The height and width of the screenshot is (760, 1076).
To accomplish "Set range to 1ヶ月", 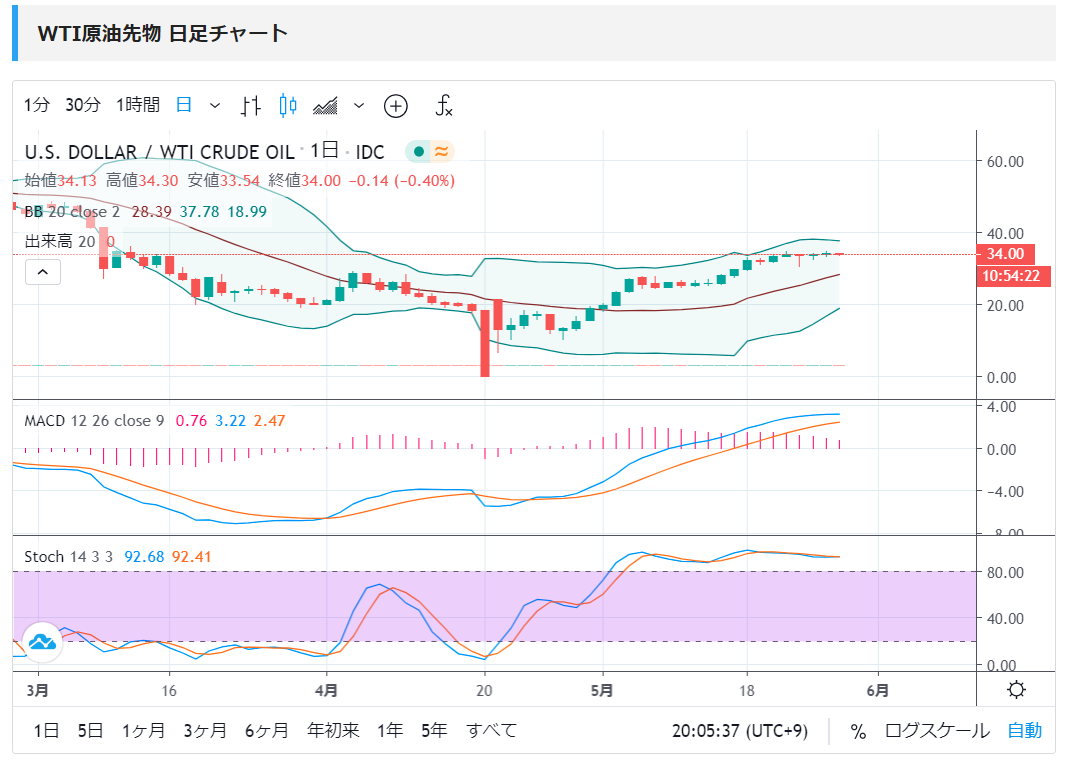I will coord(143,731).
